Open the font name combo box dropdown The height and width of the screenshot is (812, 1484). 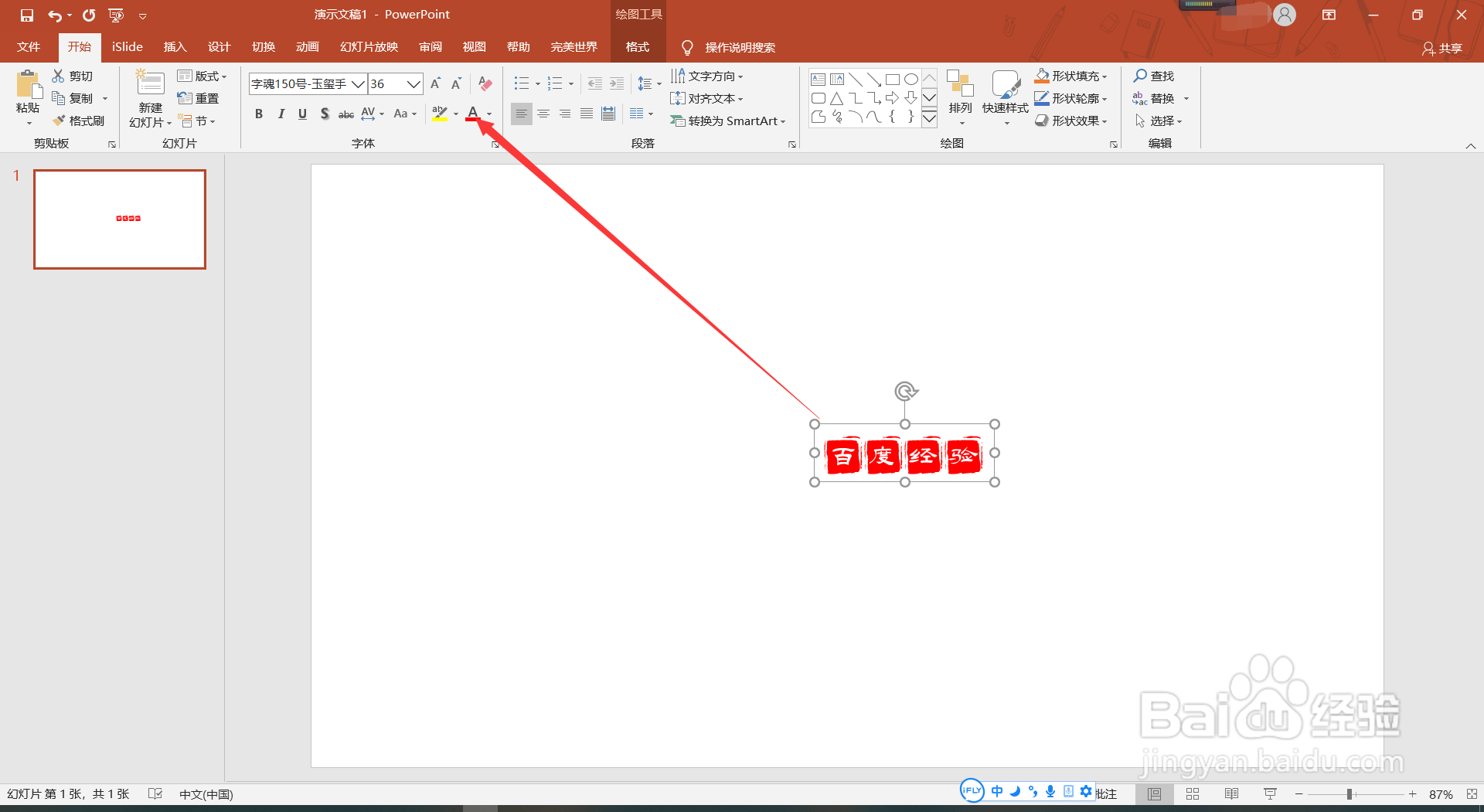coord(359,83)
